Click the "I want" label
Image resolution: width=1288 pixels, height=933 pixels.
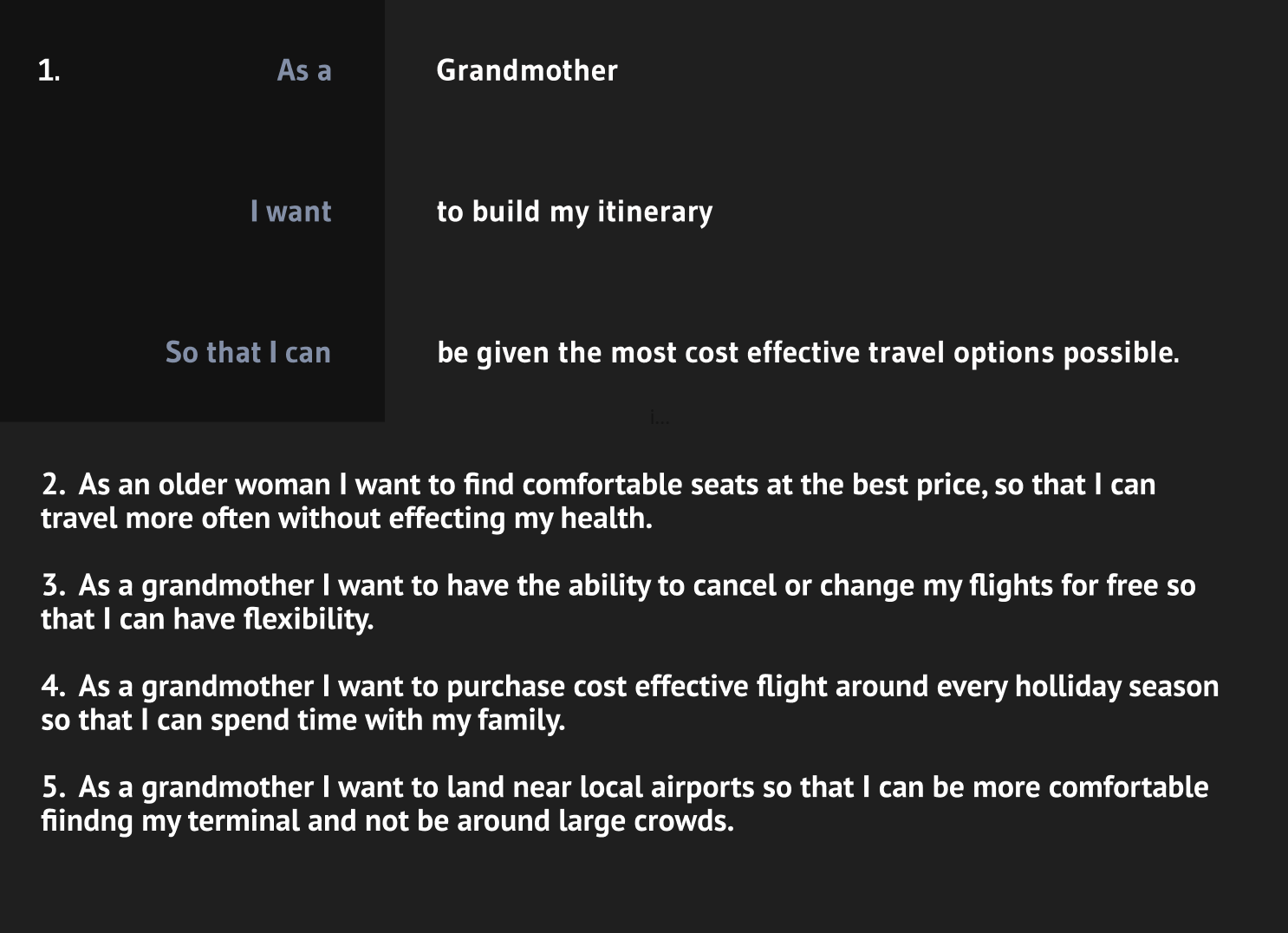click(x=291, y=212)
